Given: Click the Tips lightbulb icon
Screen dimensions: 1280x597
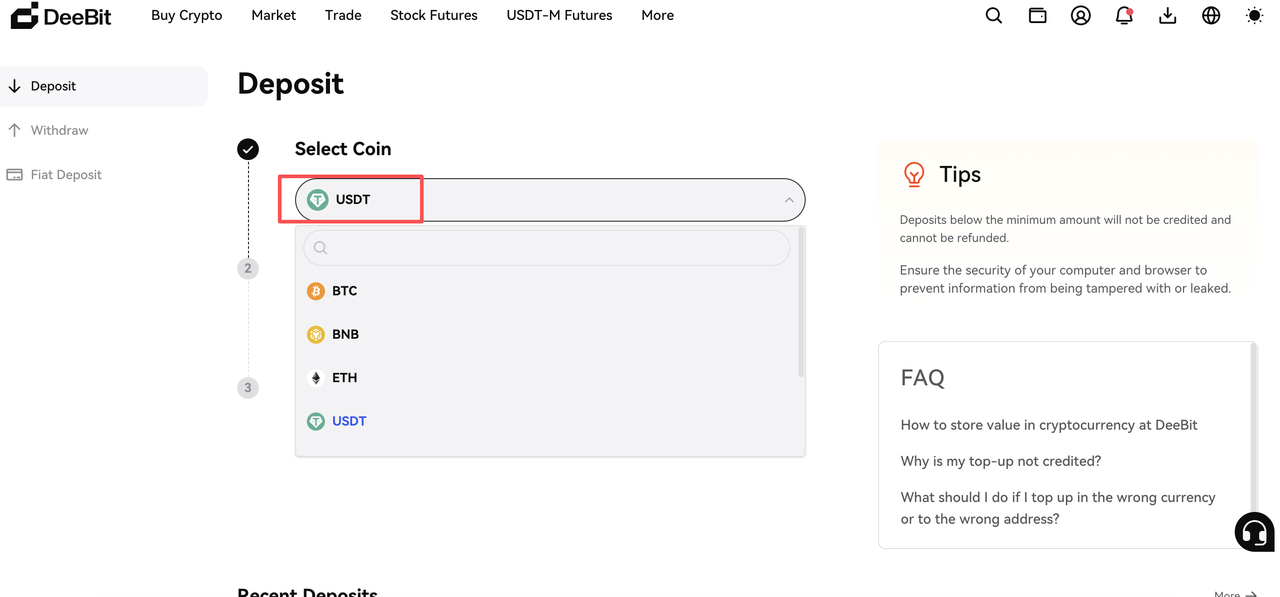Looking at the screenshot, I should (914, 175).
